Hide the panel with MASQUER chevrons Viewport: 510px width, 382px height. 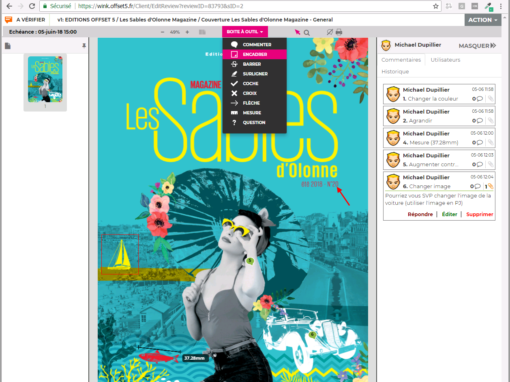[477, 46]
